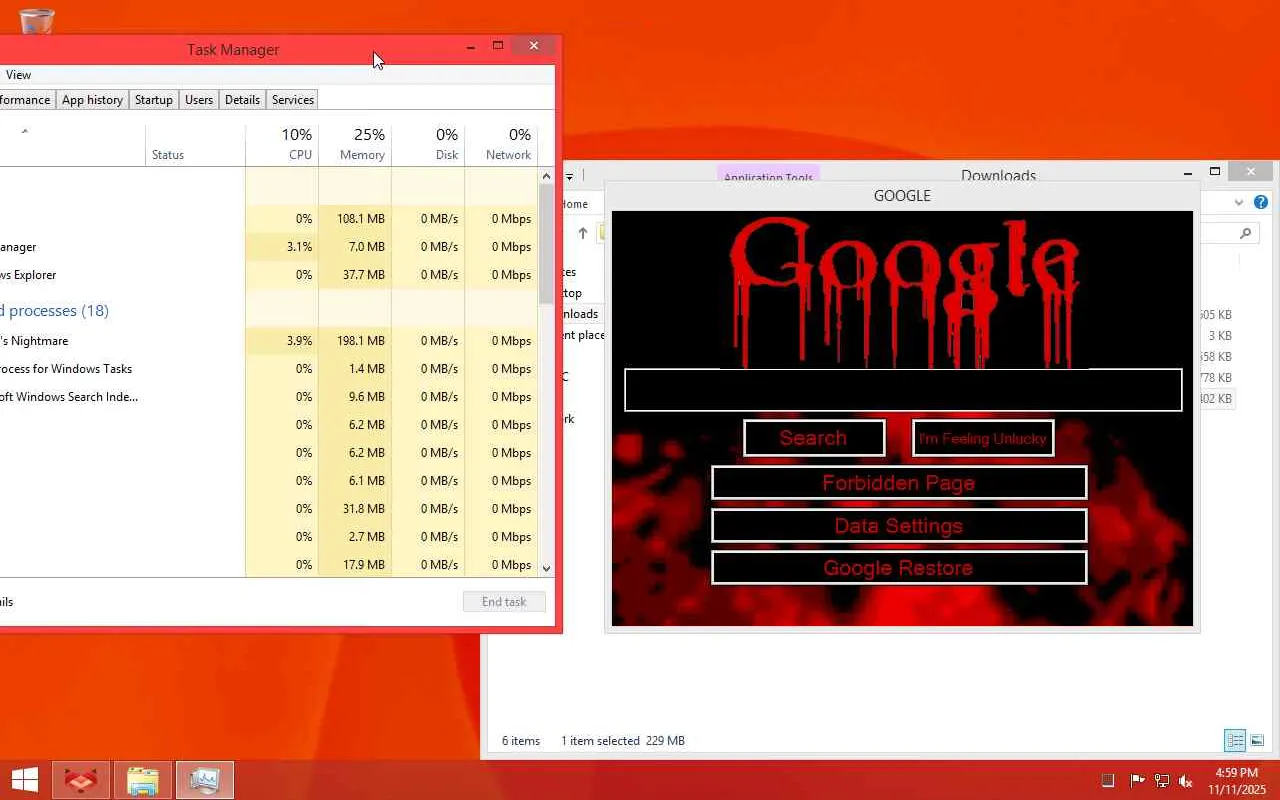Click the 31.8 MB memory cell
The image size is (1280, 800).
tap(355, 509)
